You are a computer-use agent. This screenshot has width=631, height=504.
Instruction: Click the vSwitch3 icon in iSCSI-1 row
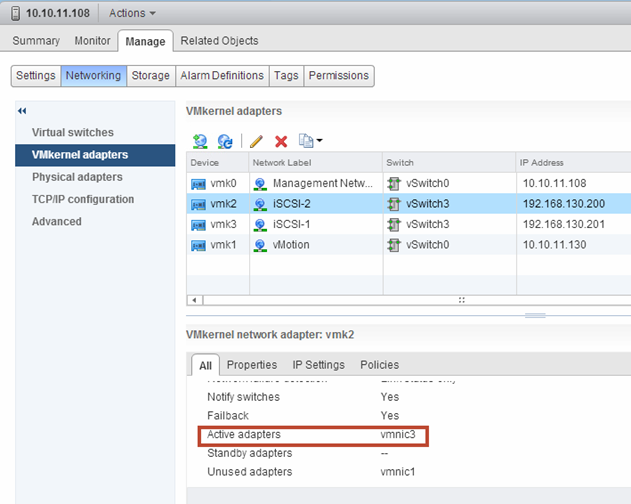(394, 224)
